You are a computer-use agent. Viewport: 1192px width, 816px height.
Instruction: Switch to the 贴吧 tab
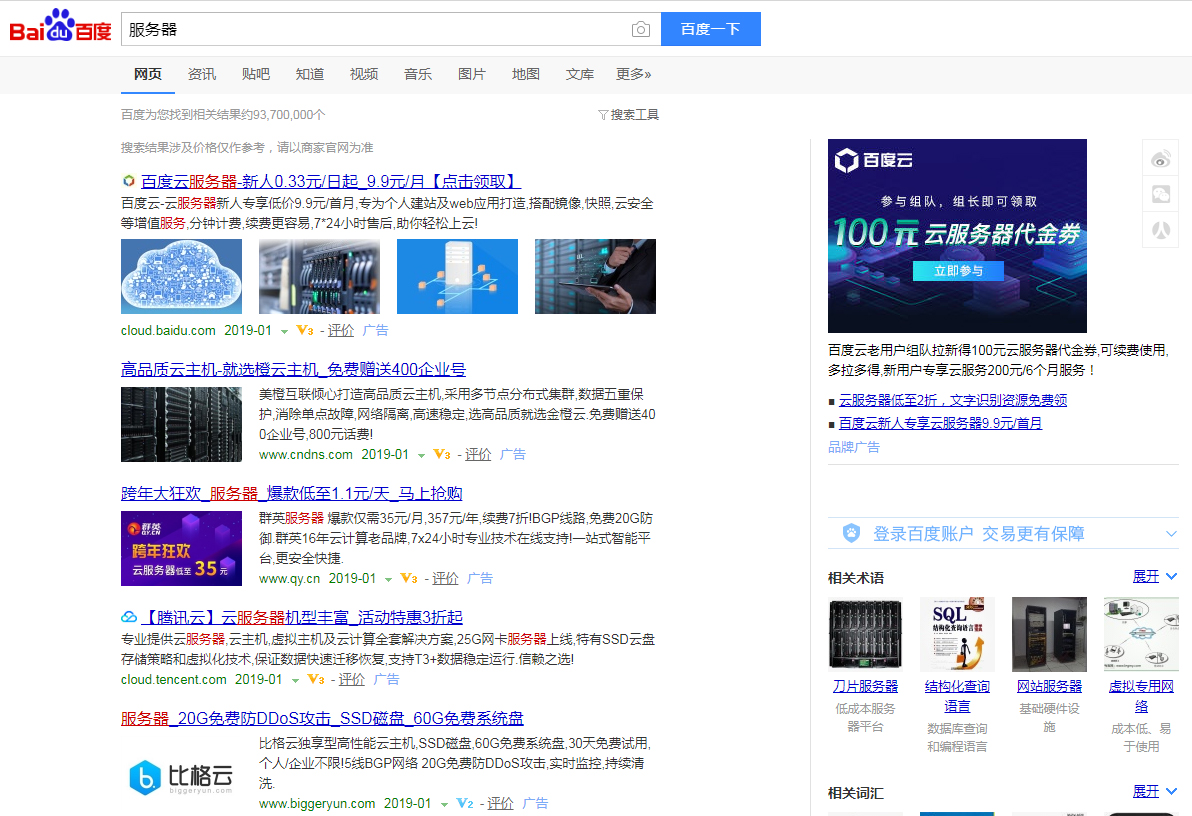[x=255, y=74]
